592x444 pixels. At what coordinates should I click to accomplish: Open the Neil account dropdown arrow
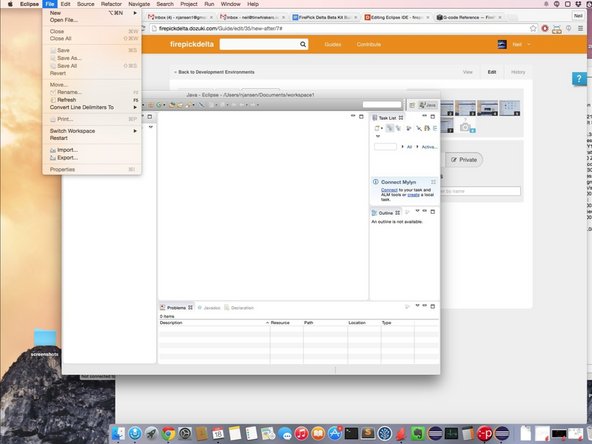[529, 44]
